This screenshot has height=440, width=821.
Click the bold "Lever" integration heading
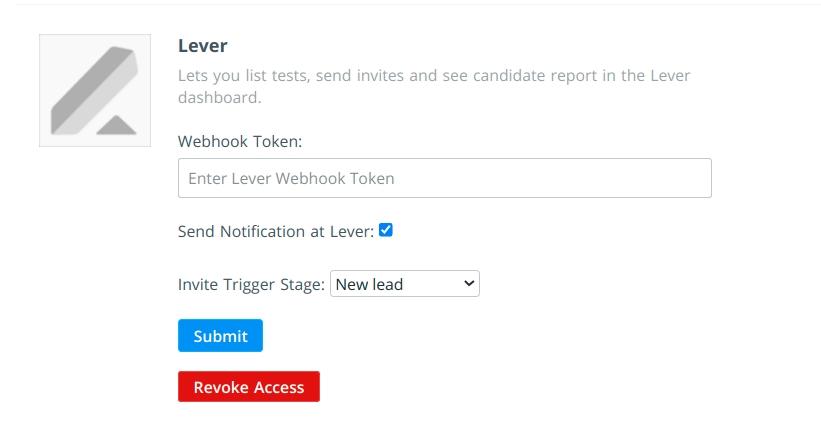pos(203,46)
